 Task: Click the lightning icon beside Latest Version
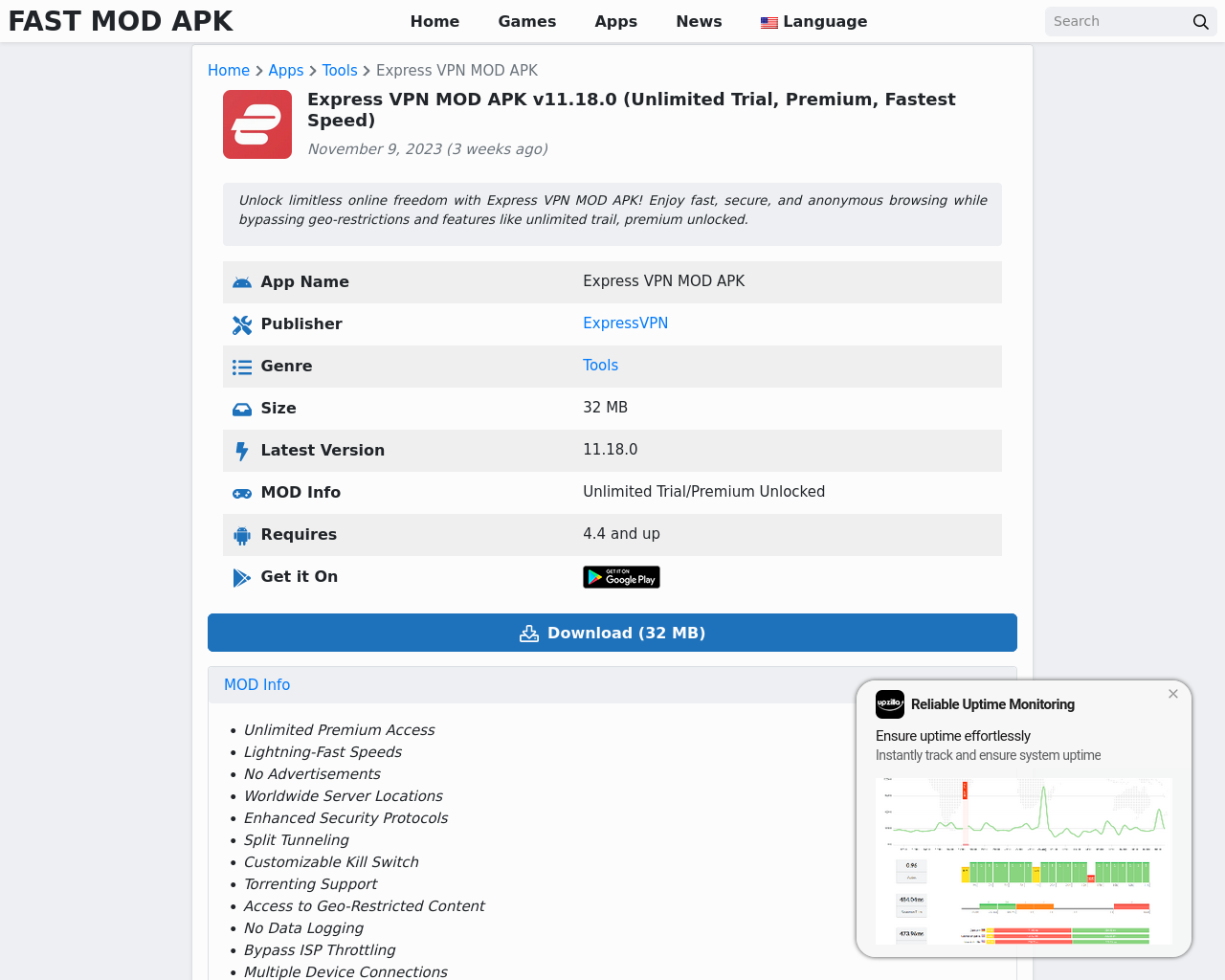click(242, 451)
